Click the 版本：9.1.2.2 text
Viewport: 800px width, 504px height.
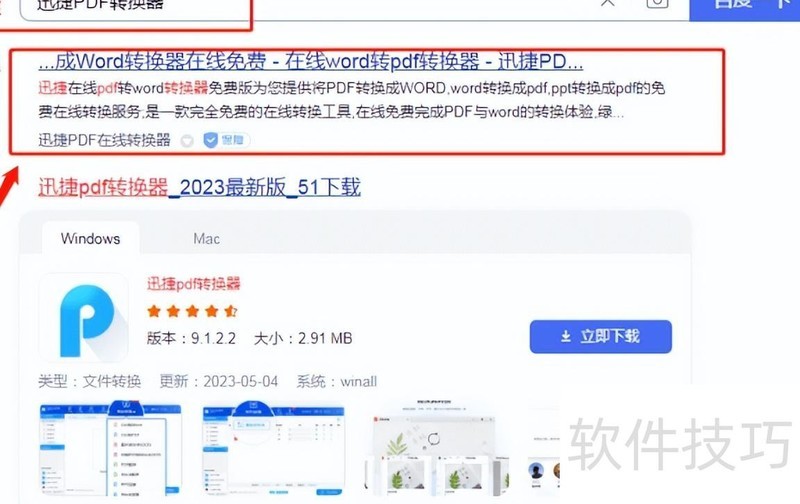pos(191,338)
